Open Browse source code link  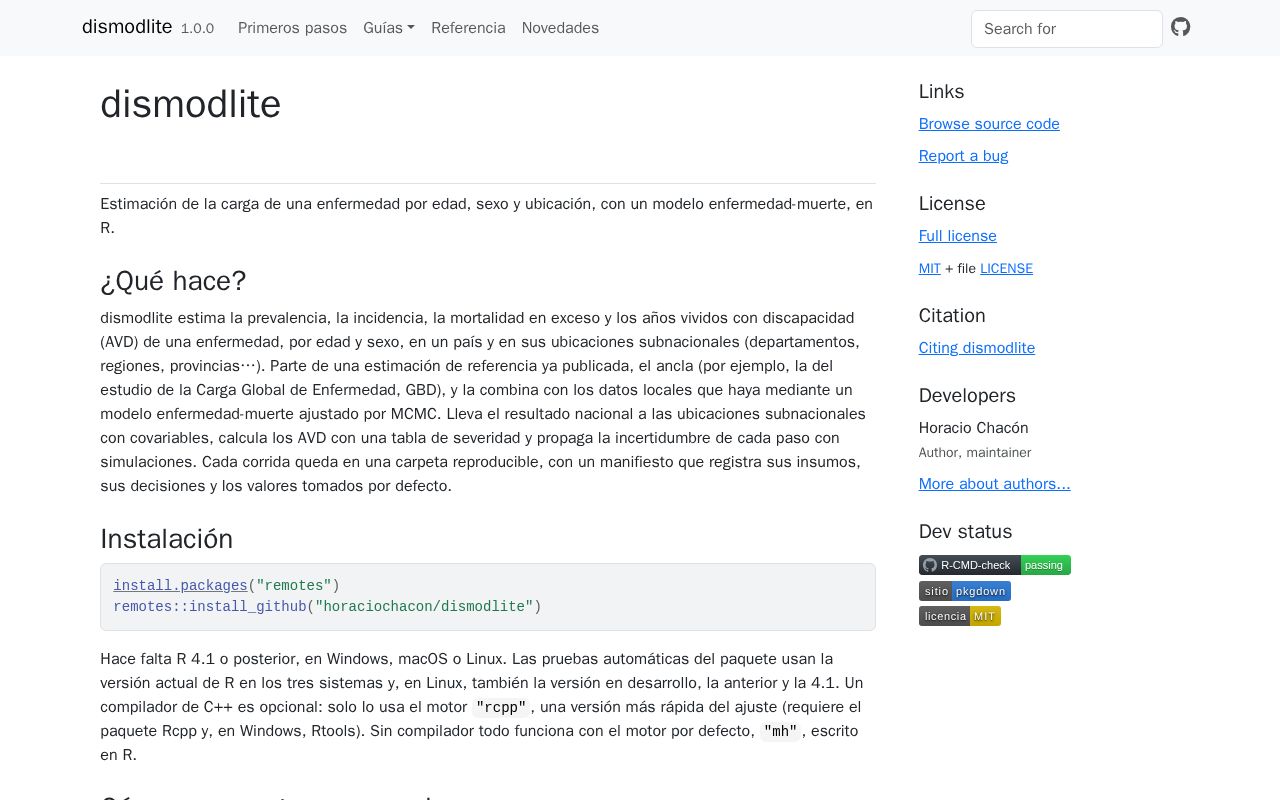[x=989, y=124]
